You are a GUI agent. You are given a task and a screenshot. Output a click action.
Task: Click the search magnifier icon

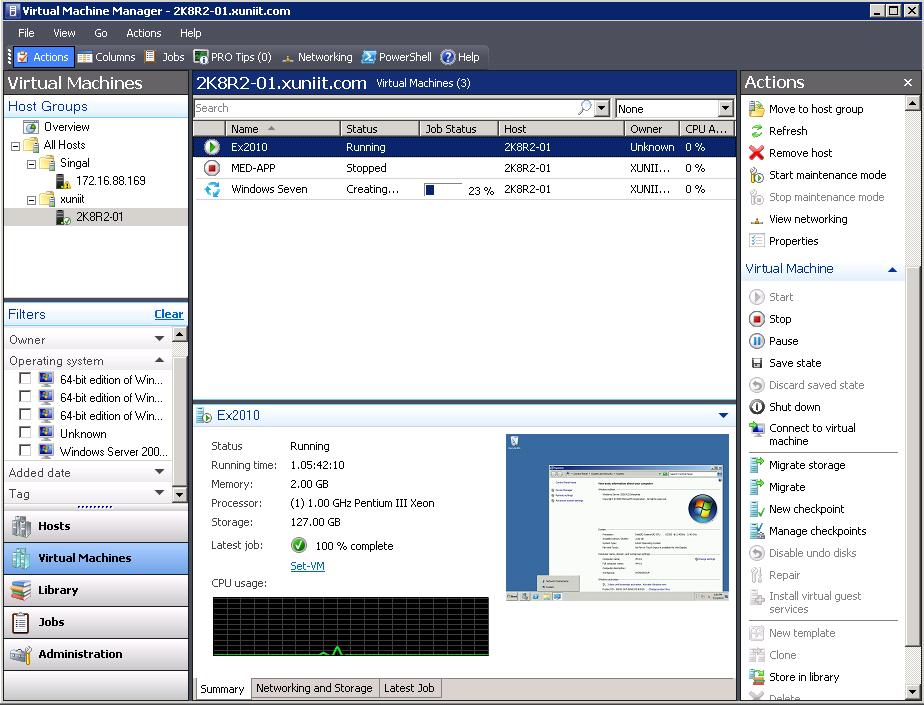coord(585,108)
